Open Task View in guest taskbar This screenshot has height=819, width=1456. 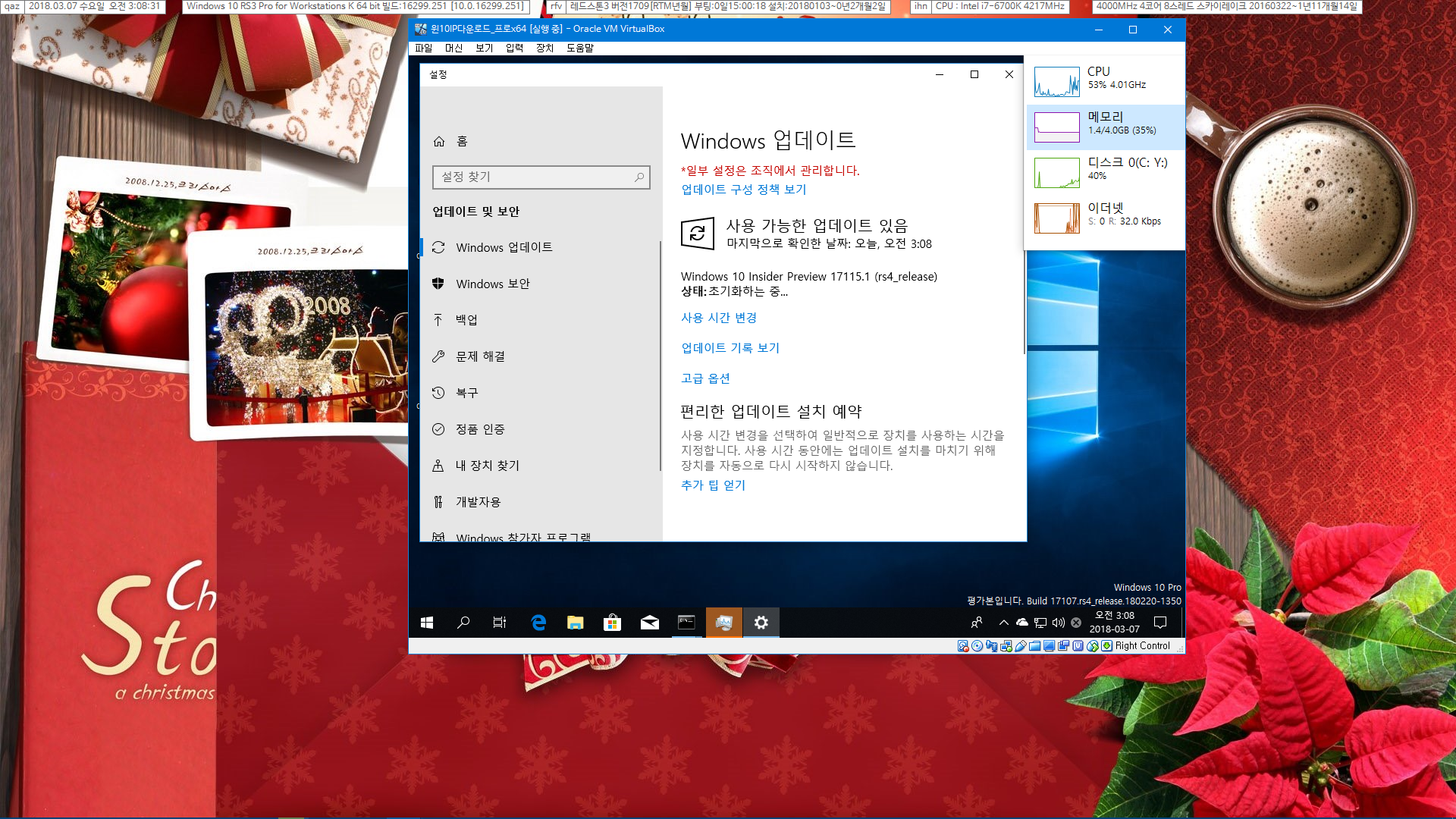500,623
